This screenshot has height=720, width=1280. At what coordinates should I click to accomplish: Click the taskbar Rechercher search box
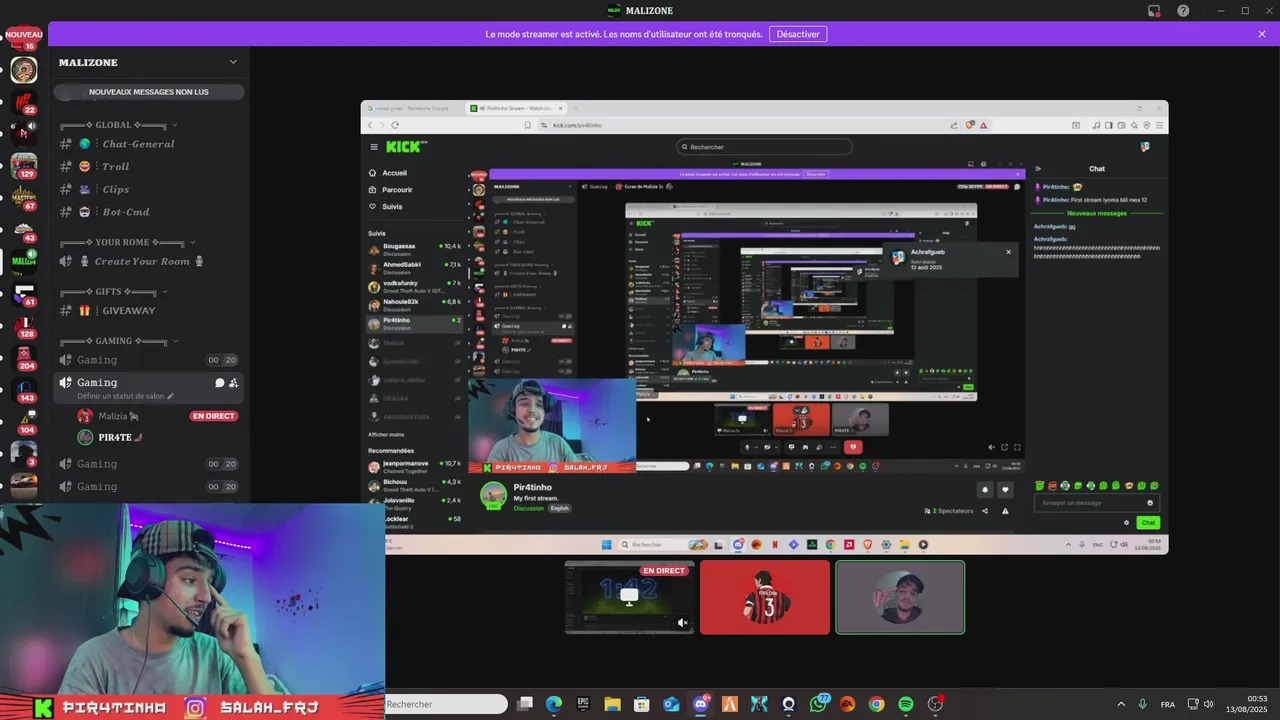click(x=446, y=704)
